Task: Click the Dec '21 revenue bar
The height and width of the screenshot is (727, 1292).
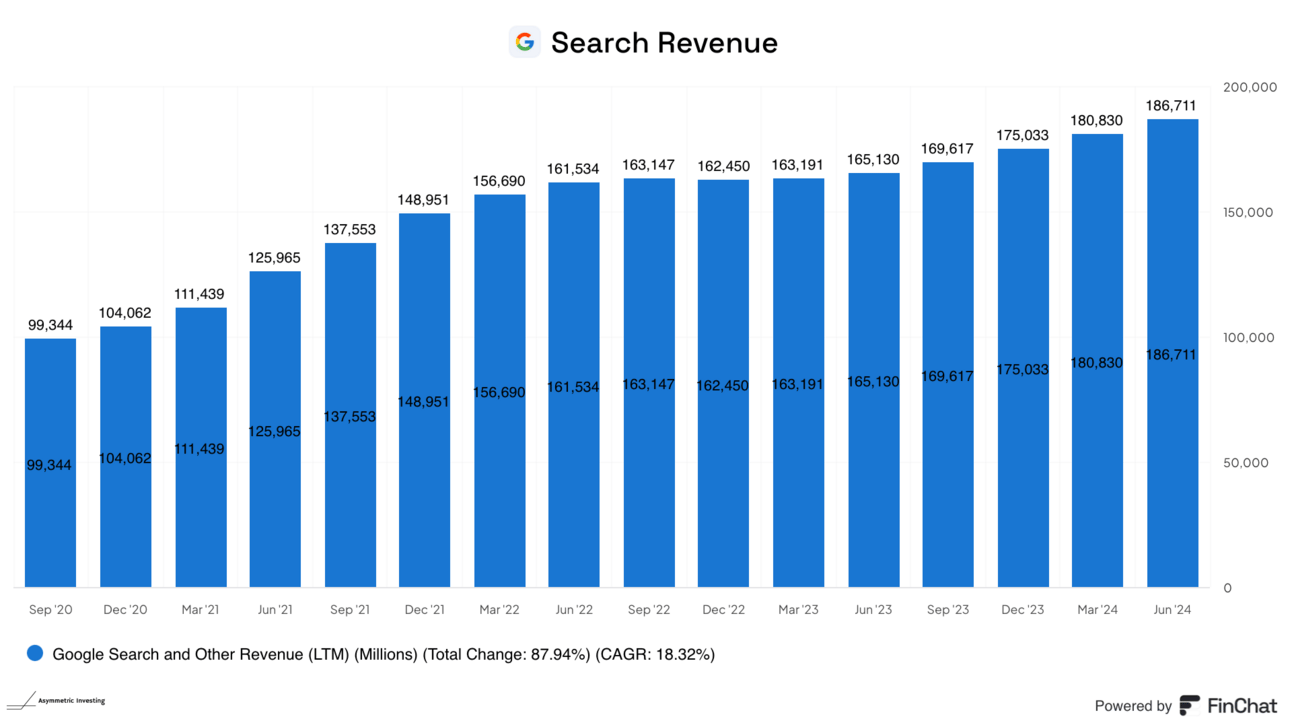Action: (424, 400)
